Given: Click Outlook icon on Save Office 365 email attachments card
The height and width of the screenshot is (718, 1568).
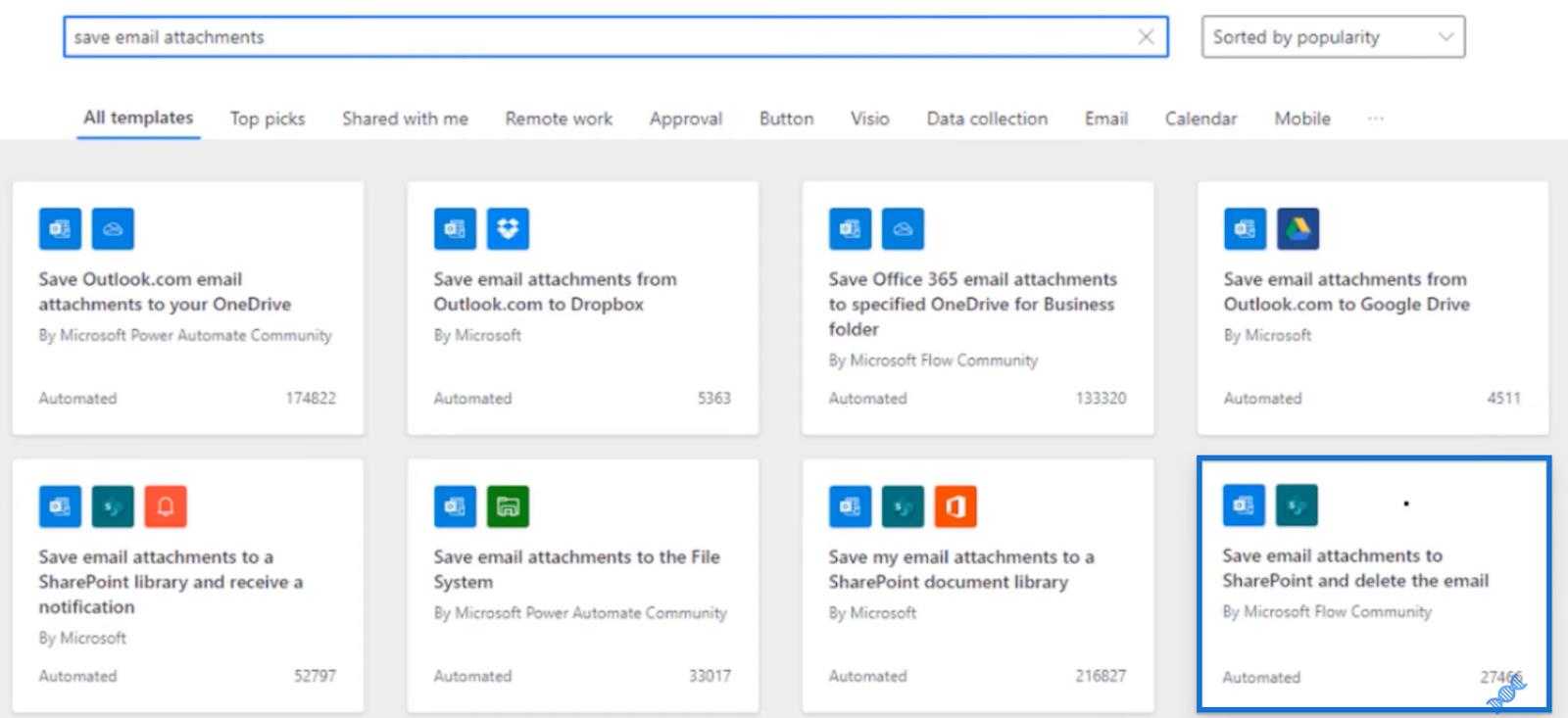Looking at the screenshot, I should (x=850, y=229).
